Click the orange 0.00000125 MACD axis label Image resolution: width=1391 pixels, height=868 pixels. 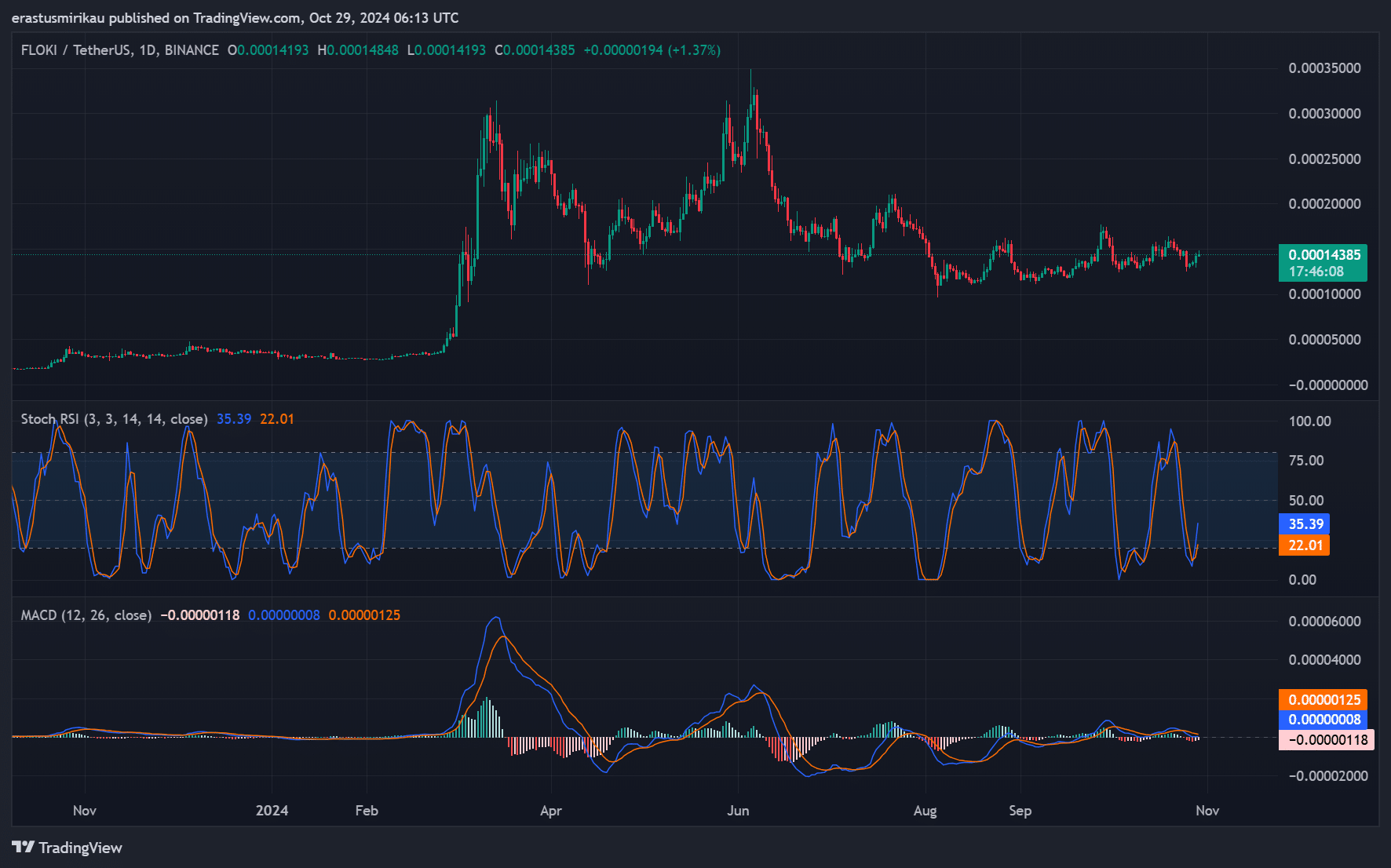(x=1323, y=700)
